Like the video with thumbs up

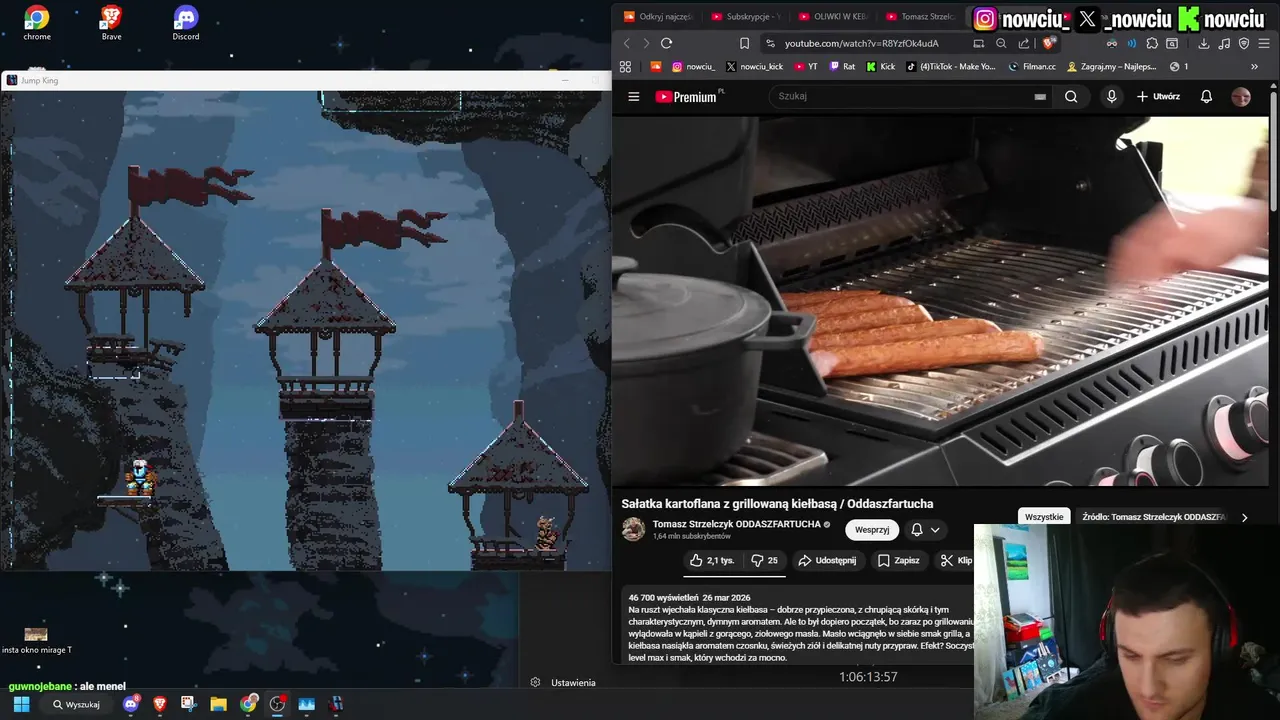pos(712,560)
